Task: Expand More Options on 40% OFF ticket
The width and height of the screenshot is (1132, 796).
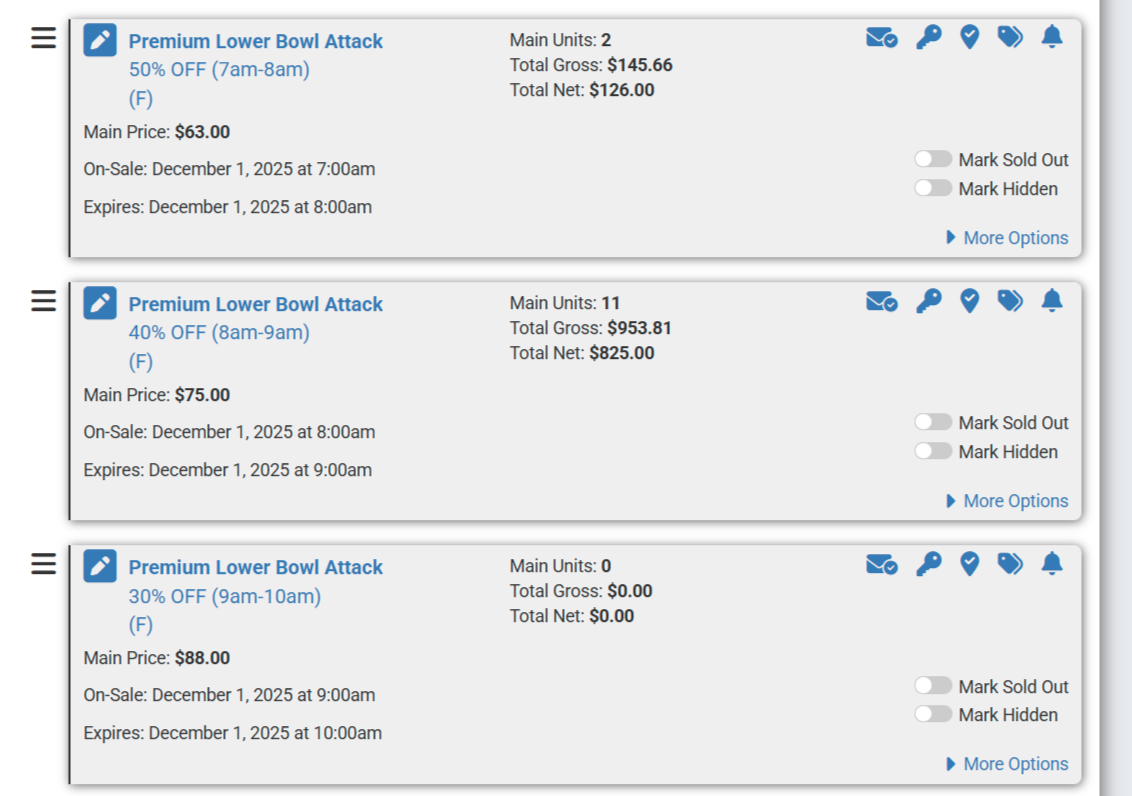Action: (x=1007, y=501)
